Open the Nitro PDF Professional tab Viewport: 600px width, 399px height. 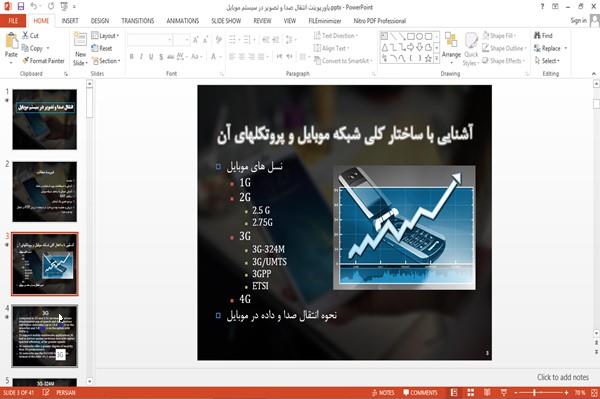[x=380, y=21]
